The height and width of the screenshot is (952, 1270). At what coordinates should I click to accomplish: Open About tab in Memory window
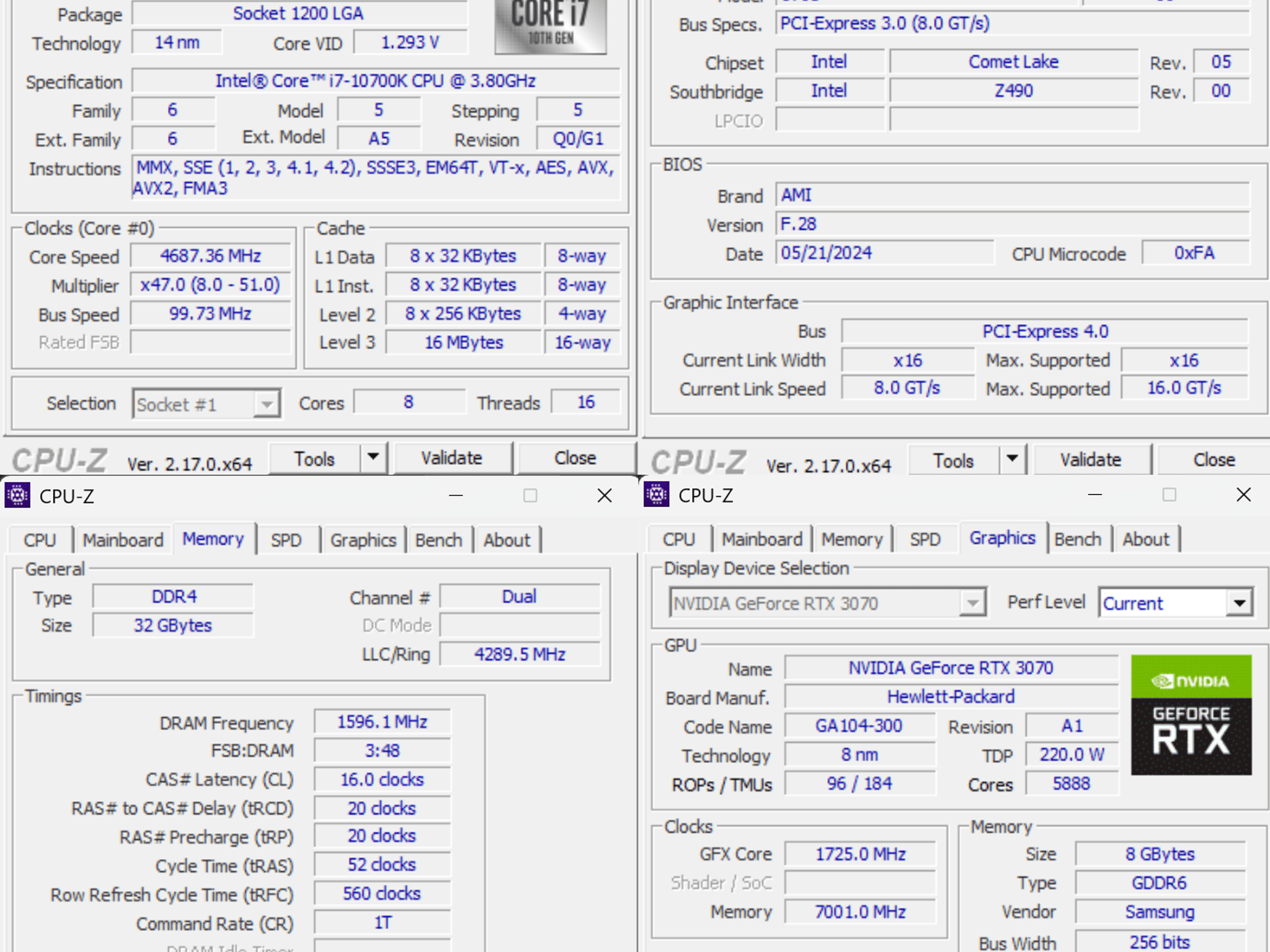pos(507,540)
